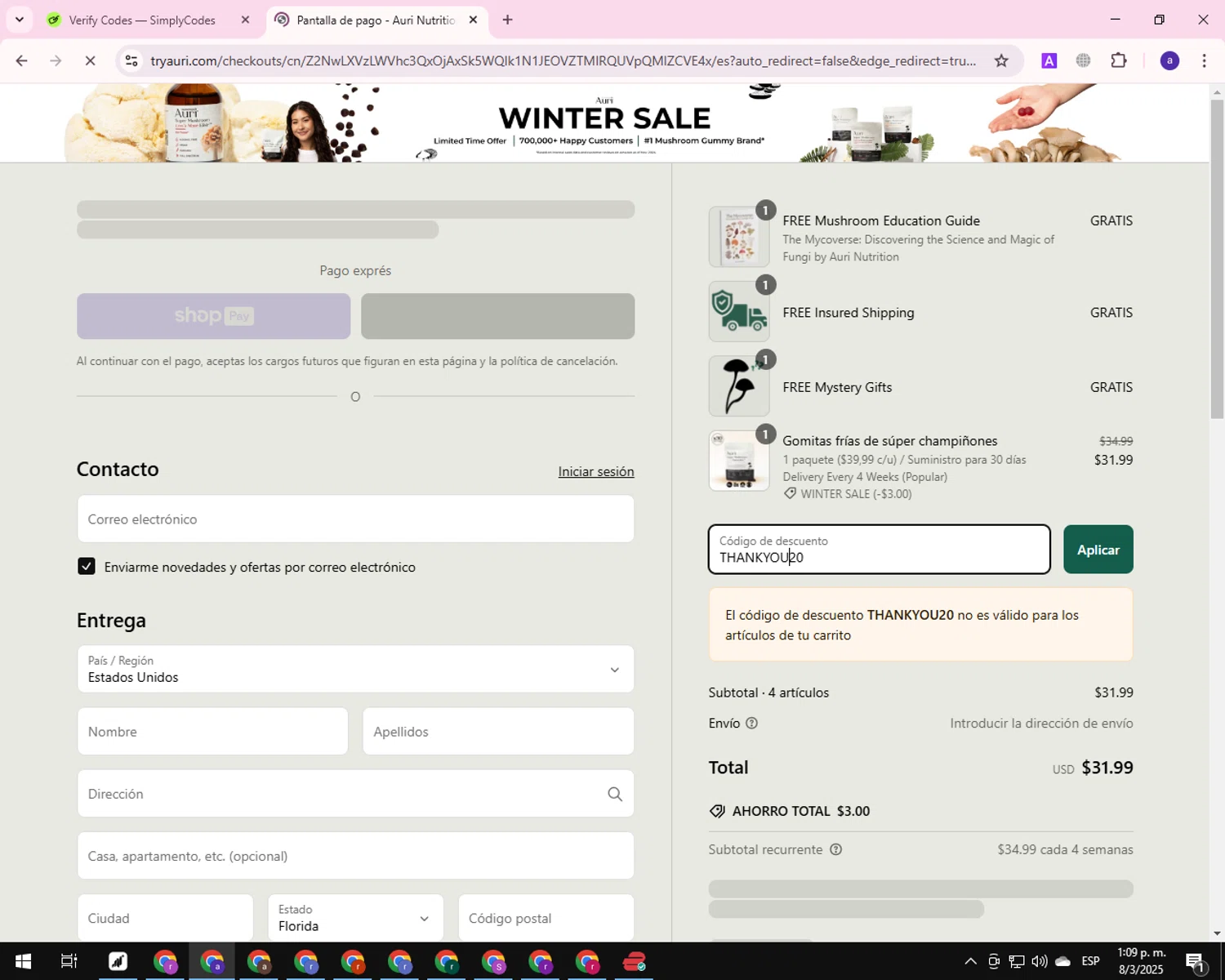The image size is (1225, 980).
Task: Select the Pantalla de pago tab
Action: [x=376, y=20]
